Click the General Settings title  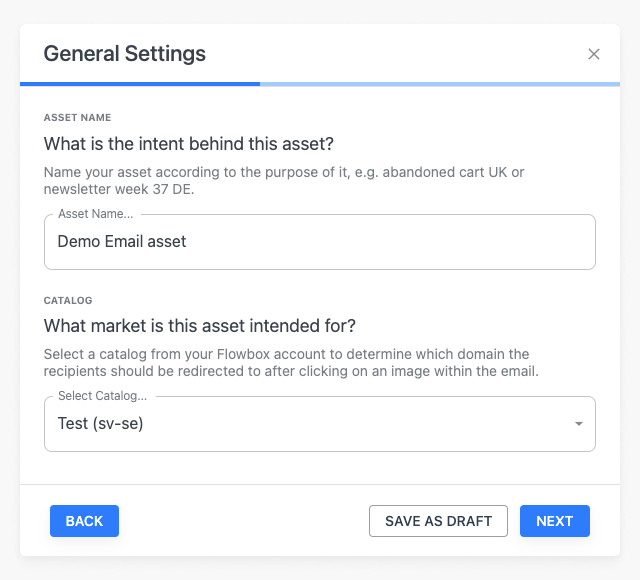tap(125, 54)
